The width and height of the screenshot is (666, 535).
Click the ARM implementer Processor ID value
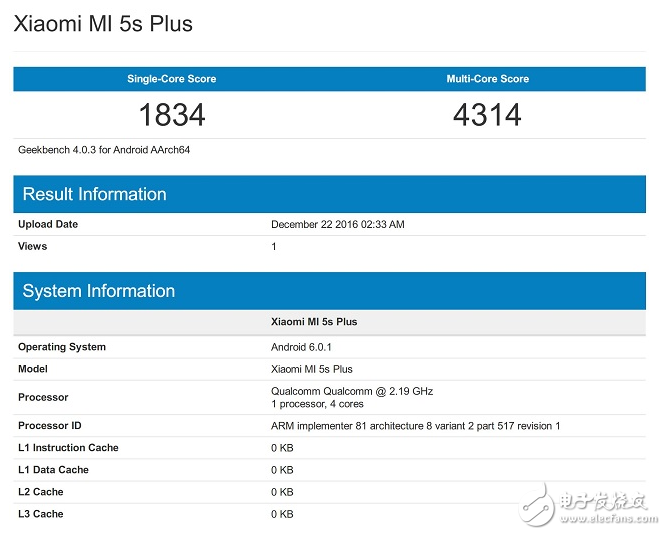tap(416, 426)
